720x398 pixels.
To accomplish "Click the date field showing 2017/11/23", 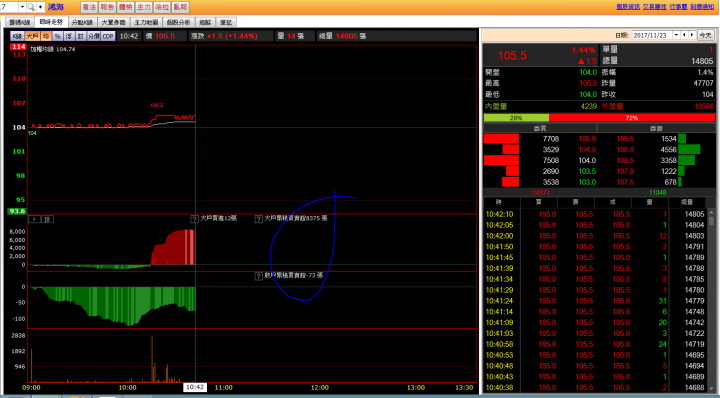I will pyautogui.click(x=652, y=35).
